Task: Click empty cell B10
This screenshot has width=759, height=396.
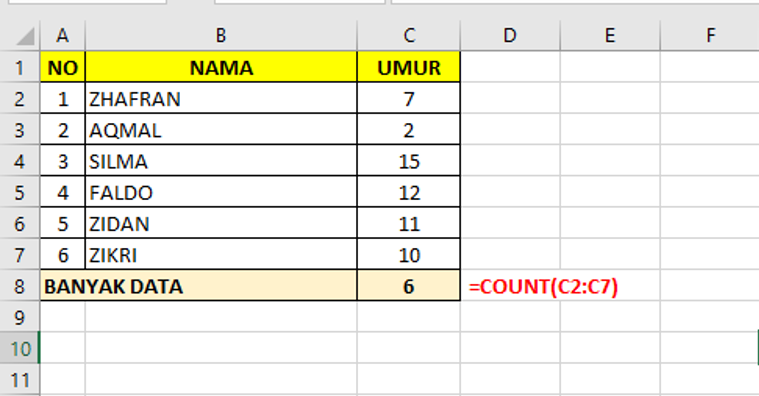Action: click(x=221, y=348)
